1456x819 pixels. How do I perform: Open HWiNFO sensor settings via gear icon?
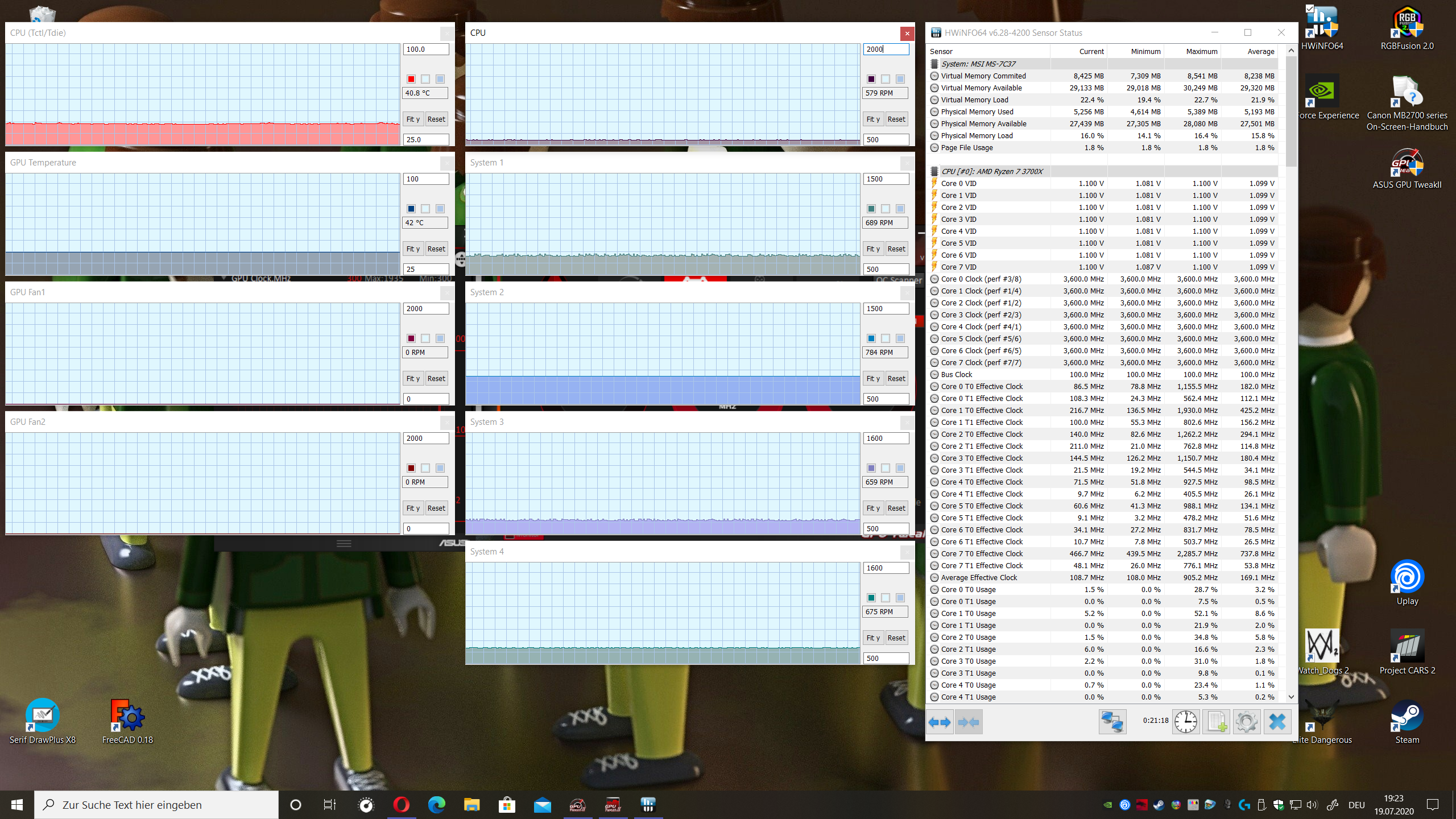tap(1247, 721)
